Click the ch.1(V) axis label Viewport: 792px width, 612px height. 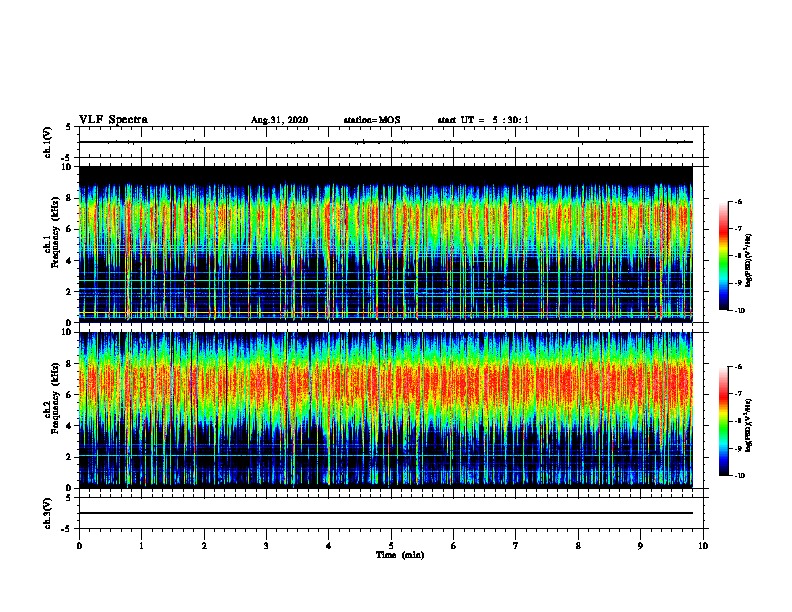(x=47, y=142)
